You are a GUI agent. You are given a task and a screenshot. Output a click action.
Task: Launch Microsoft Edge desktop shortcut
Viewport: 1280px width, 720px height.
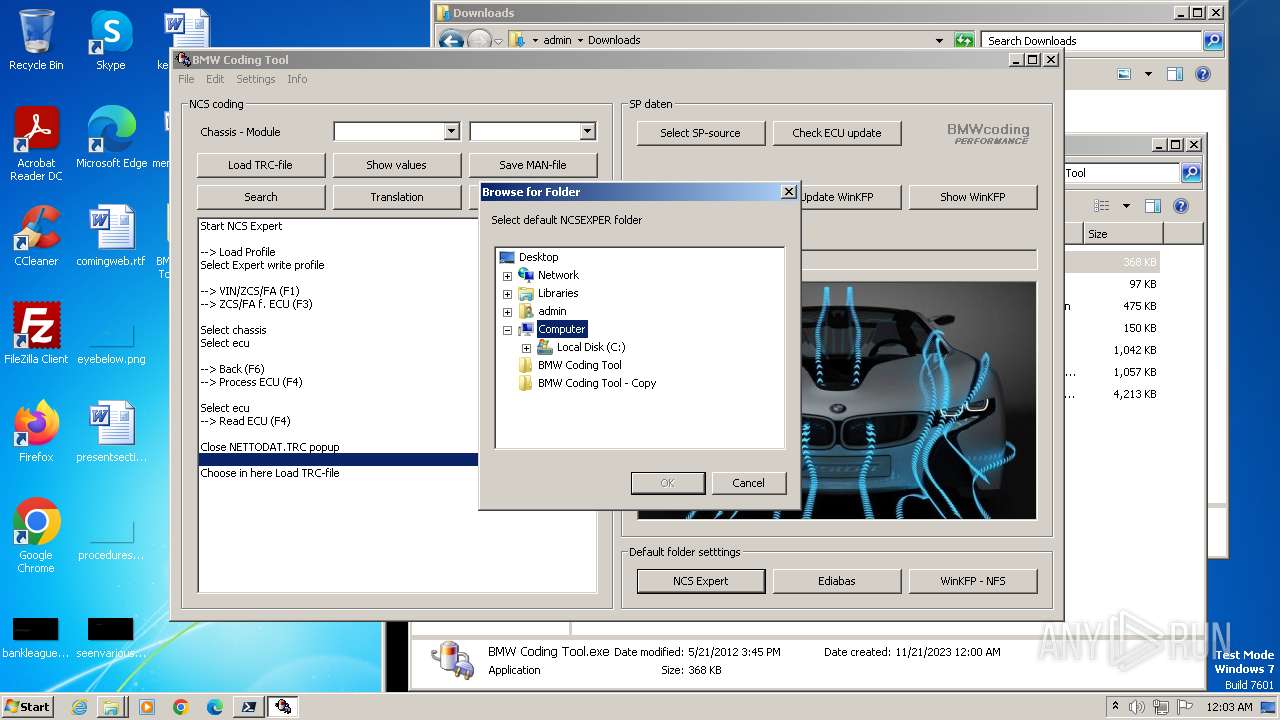(x=111, y=138)
